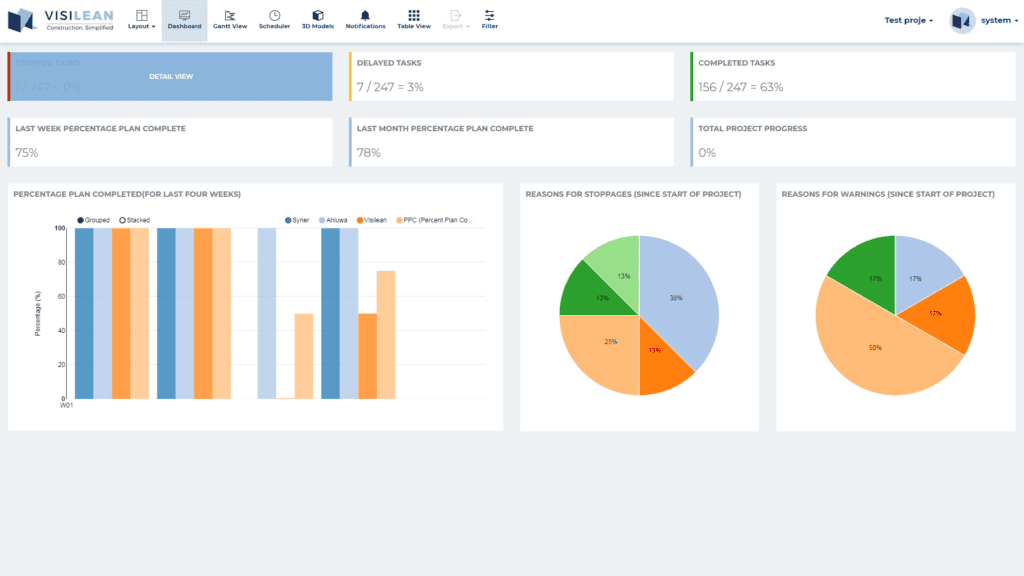
Task: Open the Completed Tasks card
Action: [x=853, y=76]
